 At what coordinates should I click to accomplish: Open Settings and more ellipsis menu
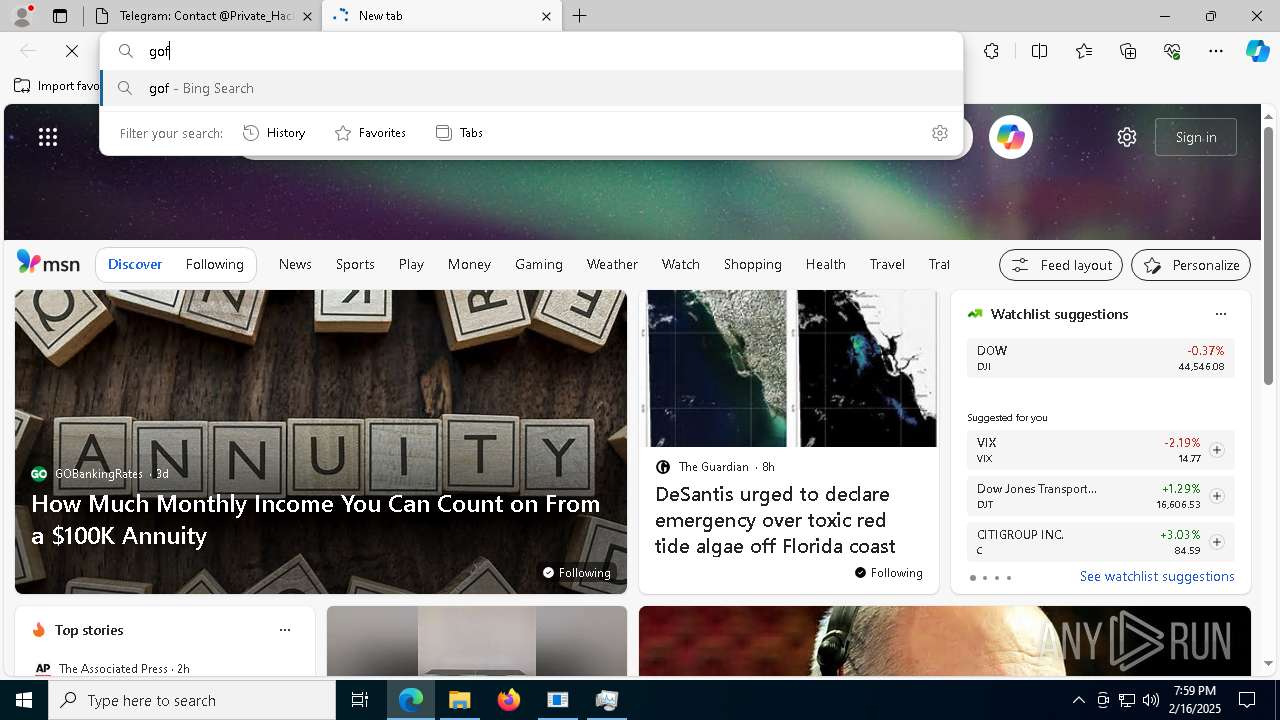(1216, 51)
